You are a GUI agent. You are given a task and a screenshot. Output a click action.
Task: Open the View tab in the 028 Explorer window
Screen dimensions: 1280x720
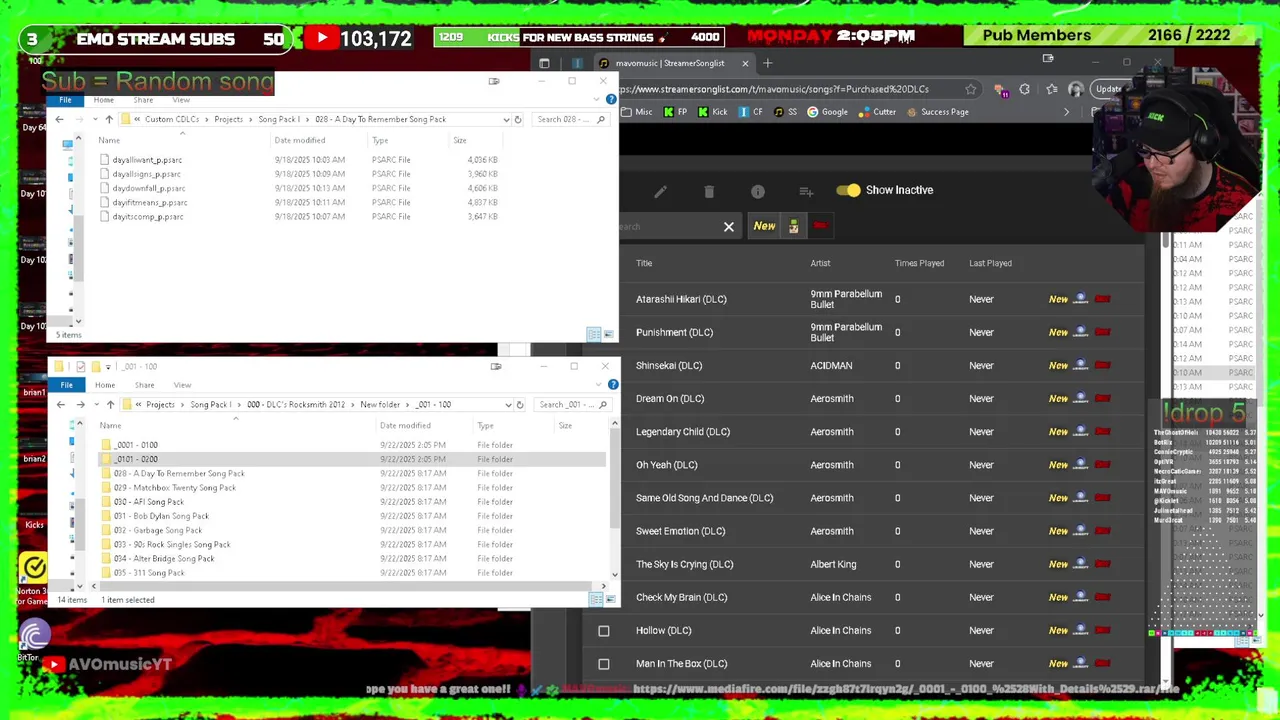click(x=181, y=100)
